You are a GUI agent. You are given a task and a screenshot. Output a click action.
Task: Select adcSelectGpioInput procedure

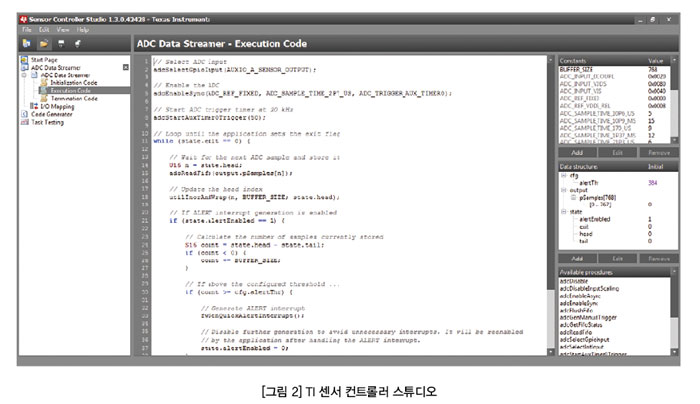[x=585, y=339]
